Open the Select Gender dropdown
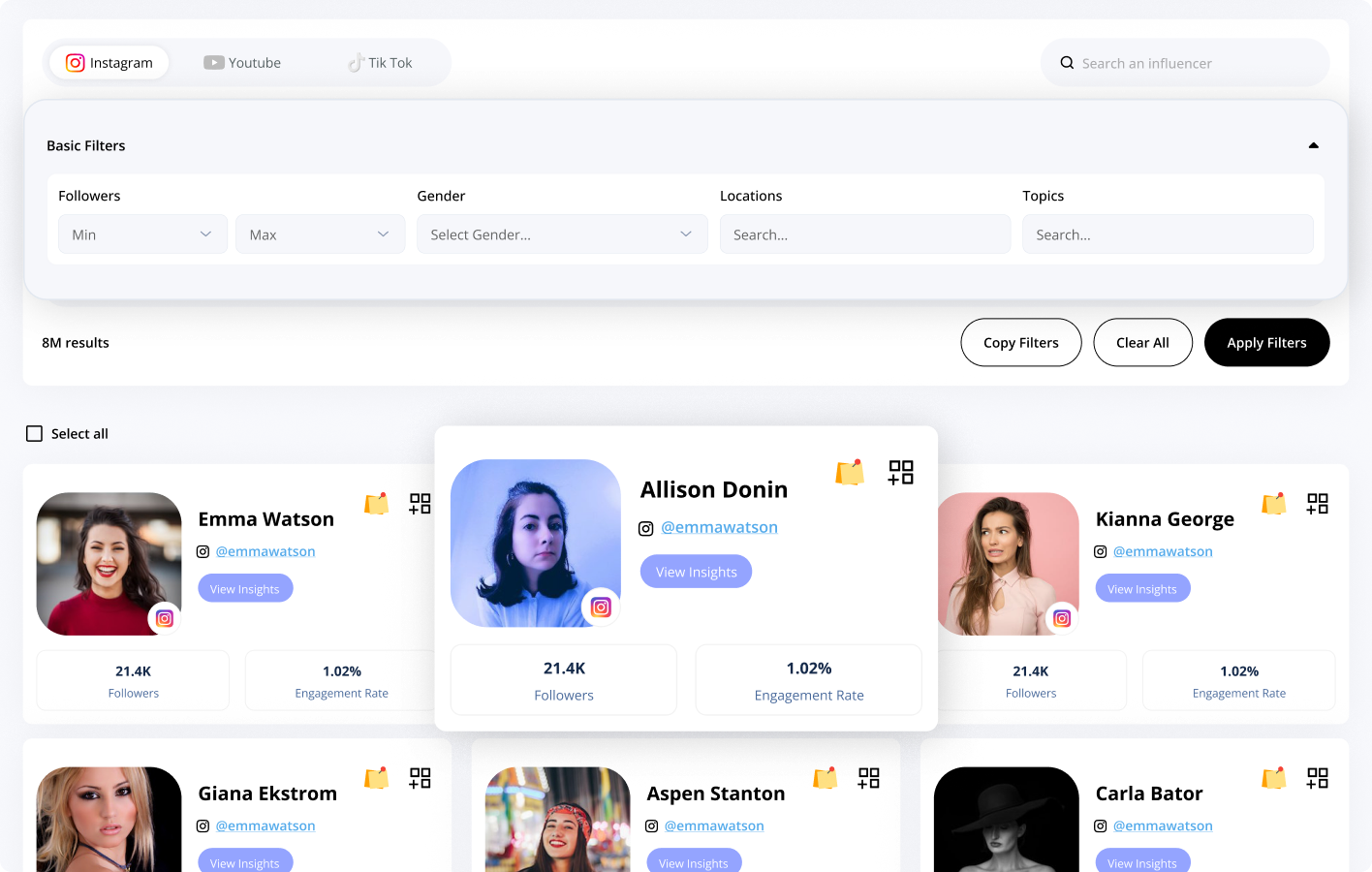The image size is (1372, 872). click(562, 234)
